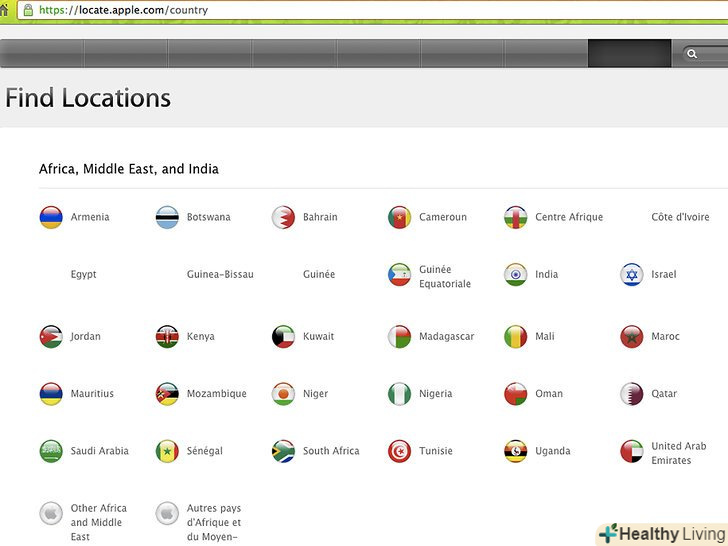Click the padlock icon in address bar
Screen dimensions: 728x546
[x=28, y=10]
